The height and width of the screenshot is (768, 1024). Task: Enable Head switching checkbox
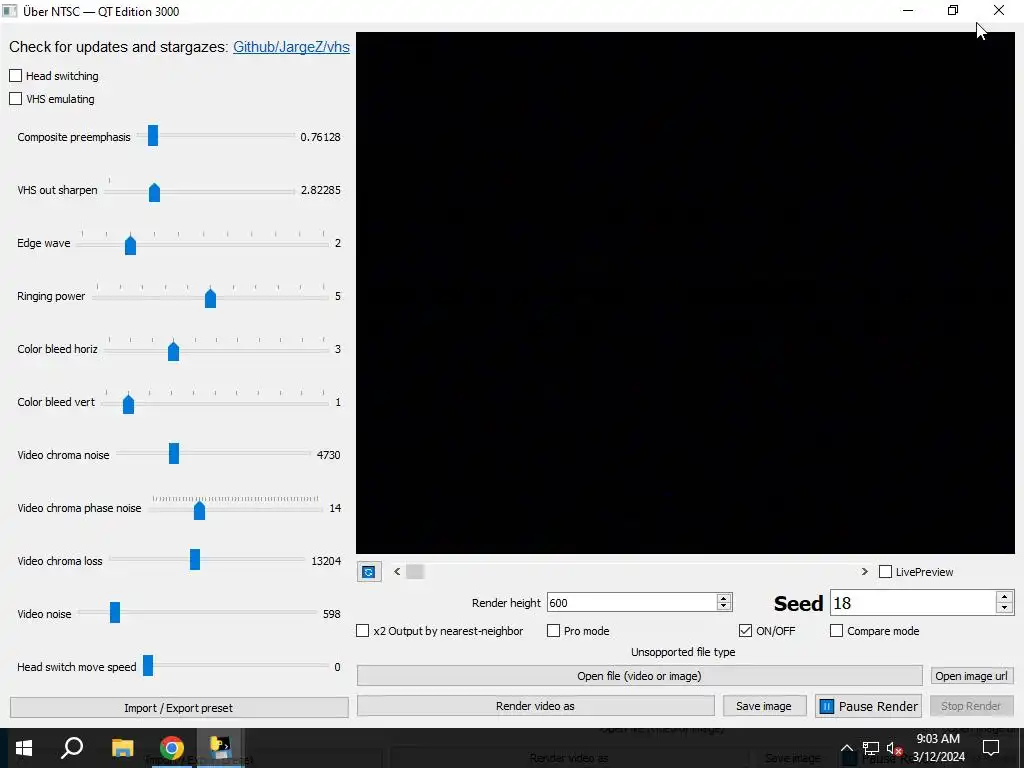pos(16,76)
